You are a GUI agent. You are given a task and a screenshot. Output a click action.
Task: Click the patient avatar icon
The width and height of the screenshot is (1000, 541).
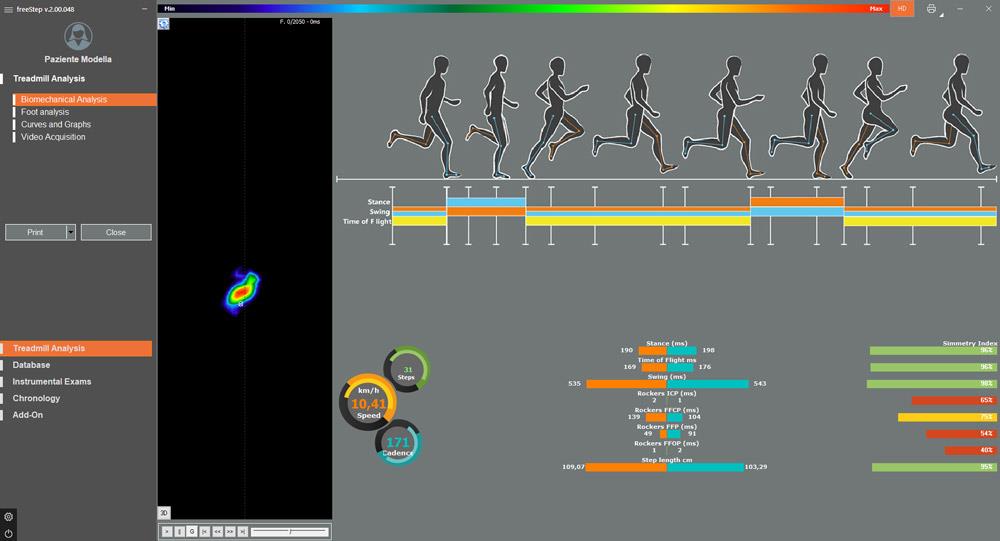[78, 38]
